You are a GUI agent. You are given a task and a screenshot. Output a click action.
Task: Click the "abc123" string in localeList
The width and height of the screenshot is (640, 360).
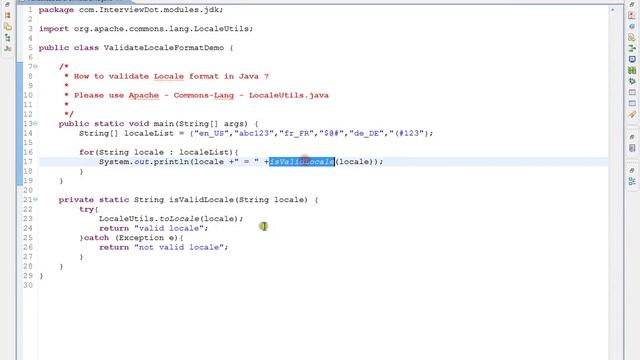[253, 133]
